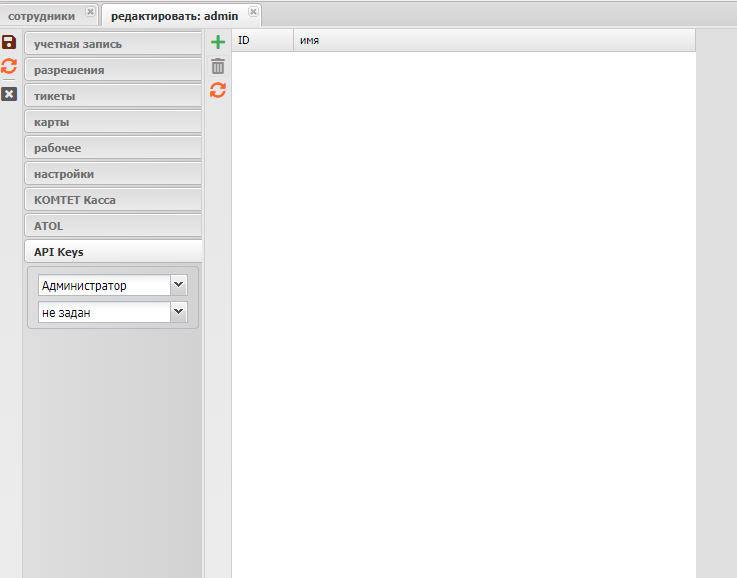Close the сотрудники tab
Image resolution: width=737 pixels, height=578 pixels.
click(90, 12)
